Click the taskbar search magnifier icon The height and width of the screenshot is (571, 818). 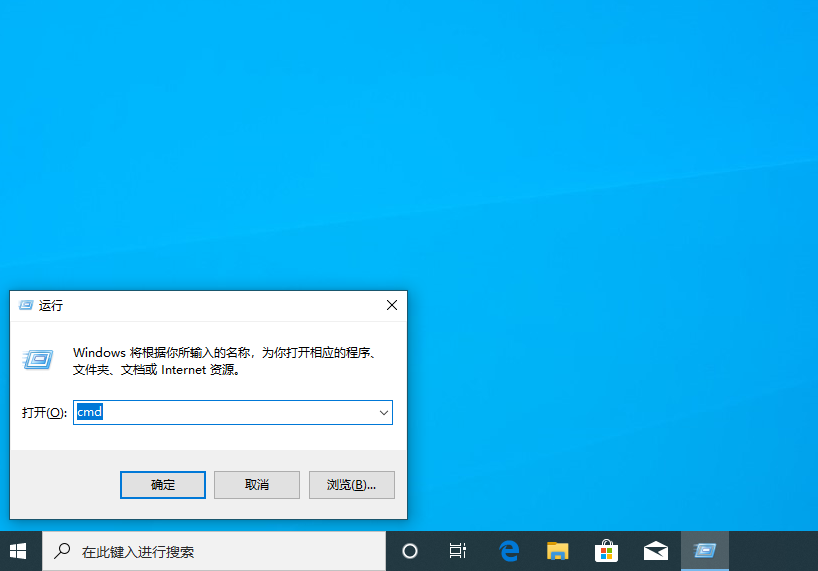63,551
